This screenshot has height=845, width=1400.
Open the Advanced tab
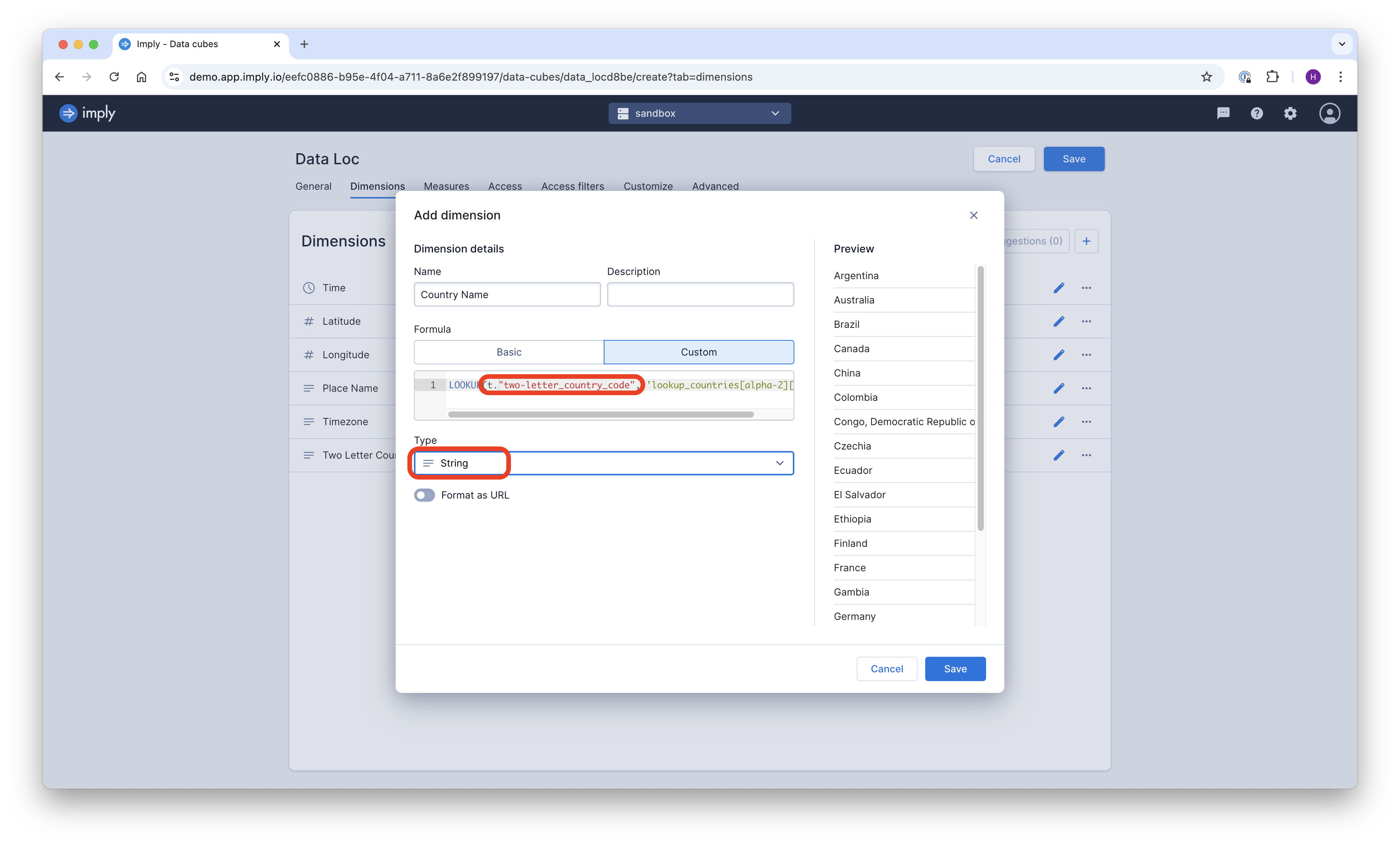coord(715,186)
